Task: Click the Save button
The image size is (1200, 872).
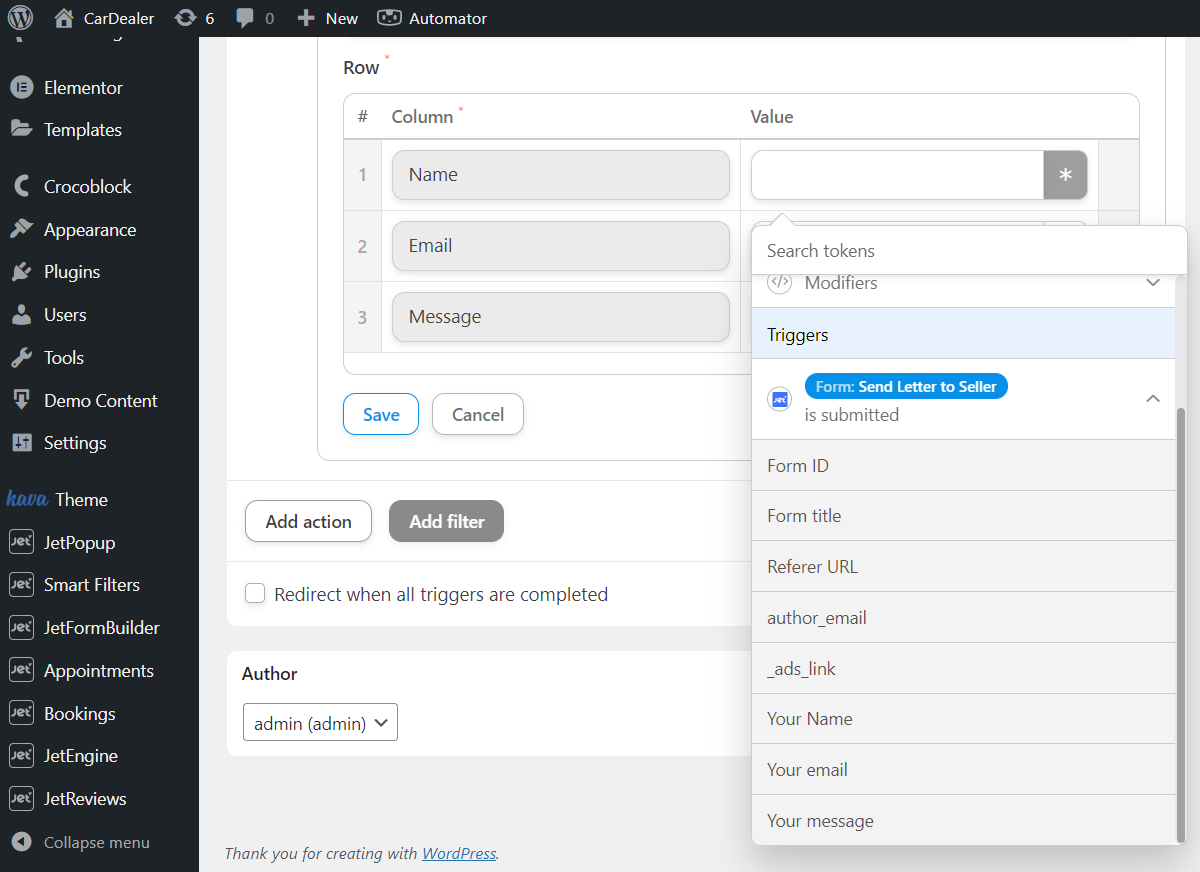Action: (x=381, y=414)
